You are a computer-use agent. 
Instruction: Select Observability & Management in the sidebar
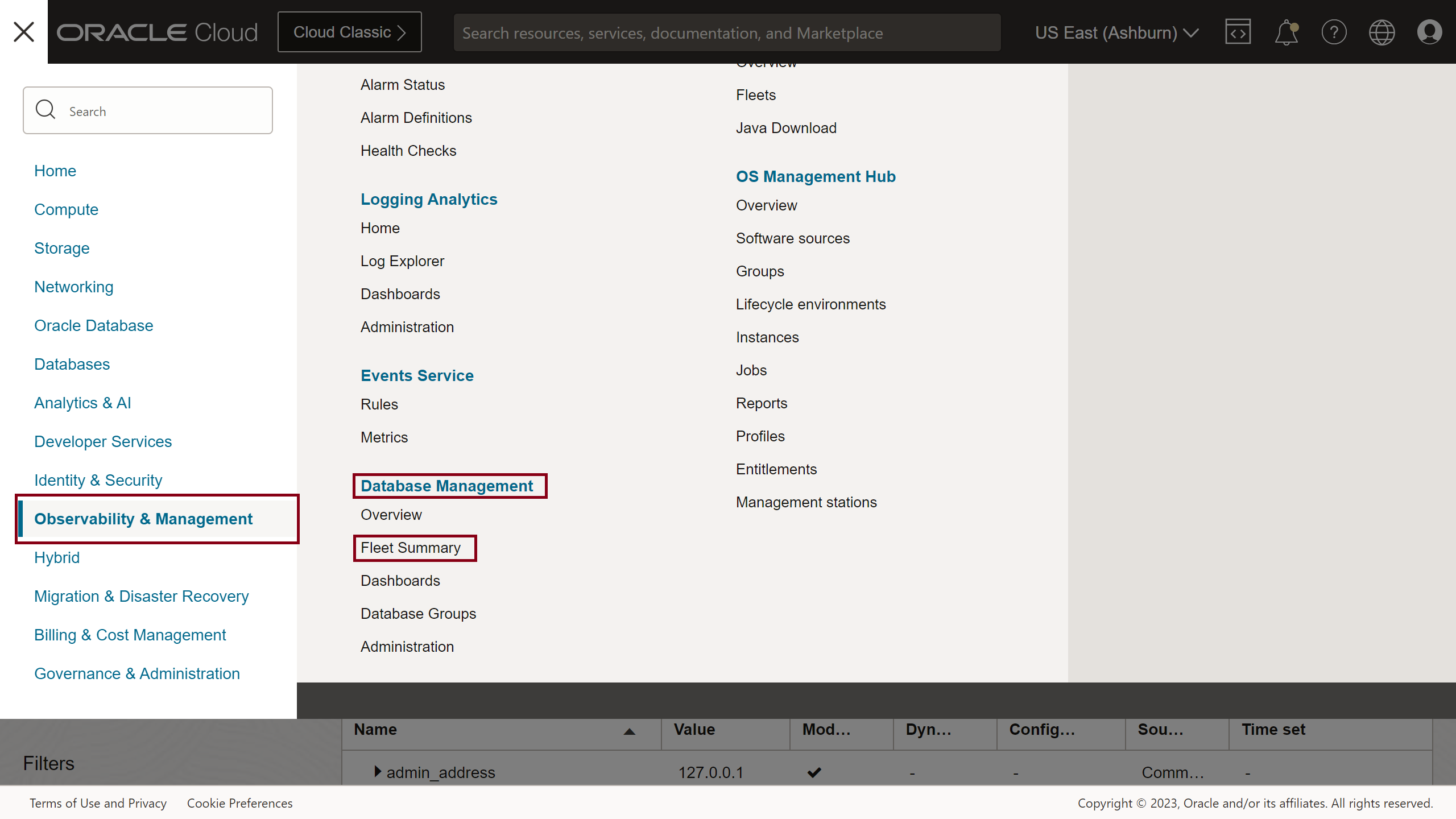pos(143,519)
